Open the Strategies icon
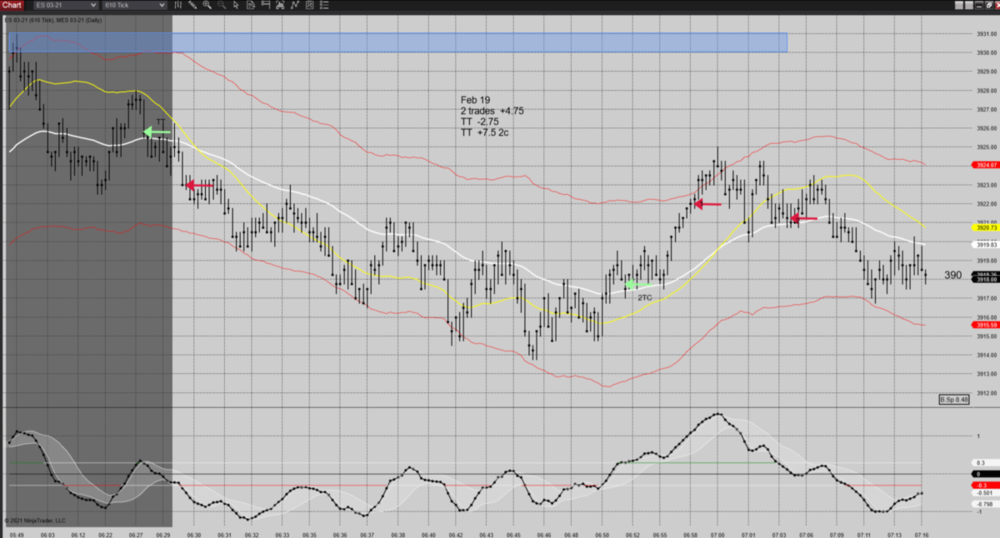Viewport: 1000px width, 538px height. [x=309, y=5]
